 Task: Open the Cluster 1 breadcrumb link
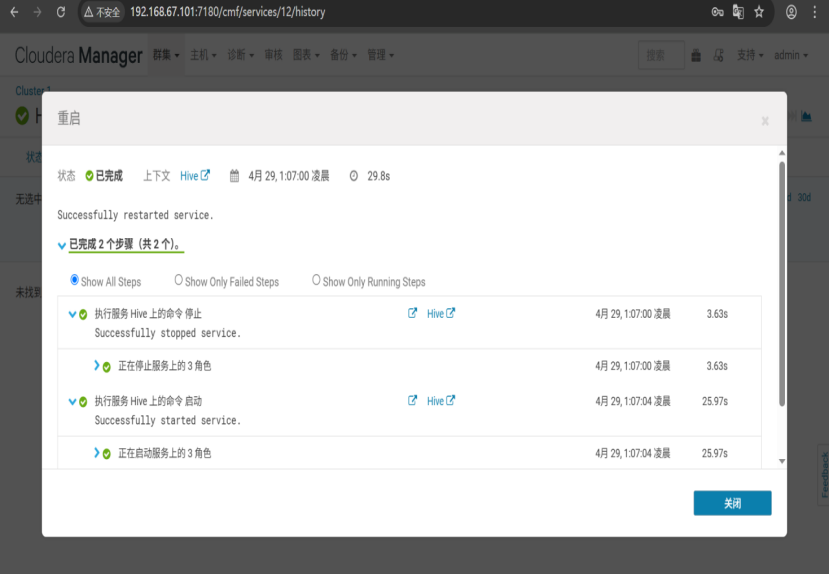pos(33,90)
